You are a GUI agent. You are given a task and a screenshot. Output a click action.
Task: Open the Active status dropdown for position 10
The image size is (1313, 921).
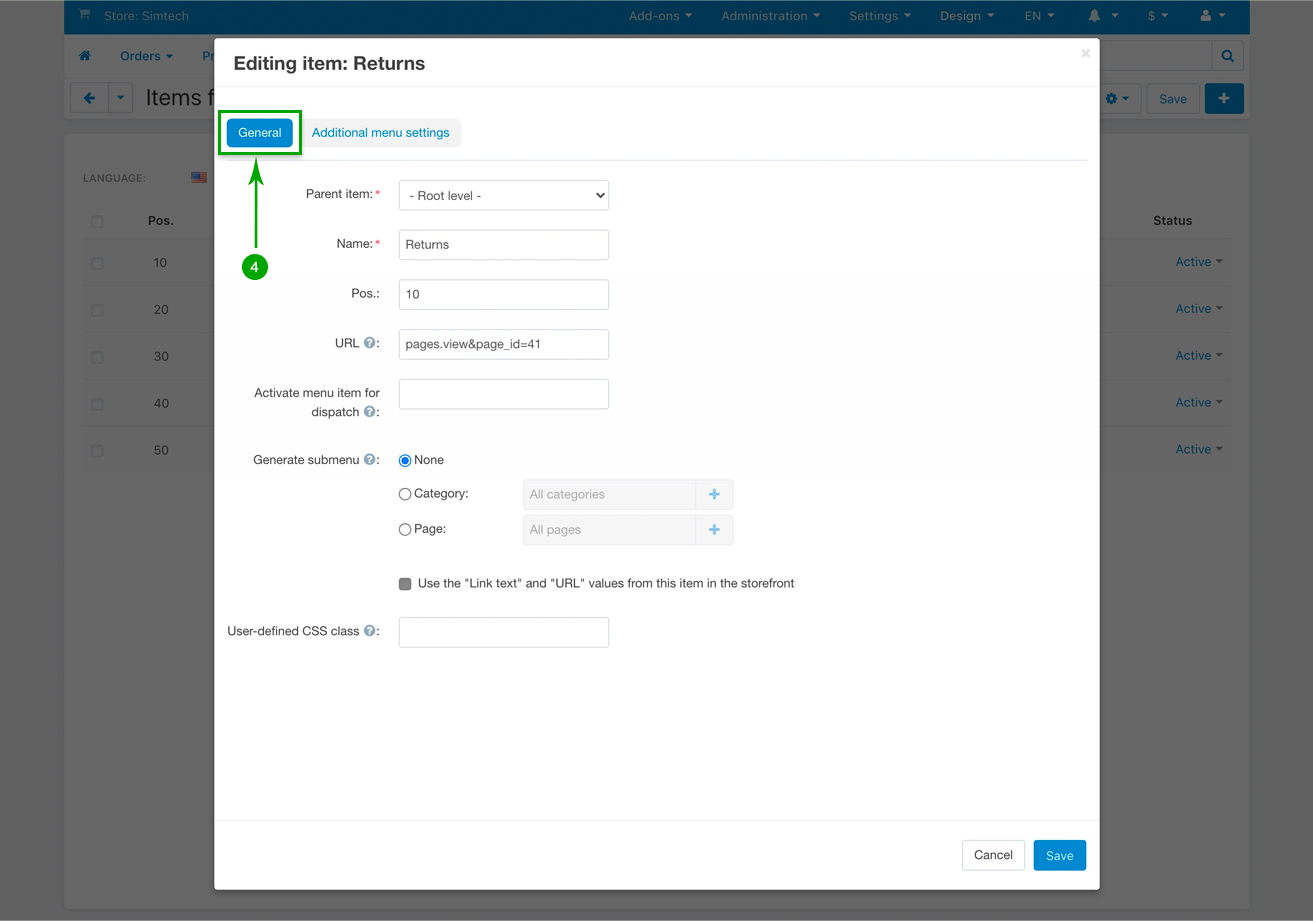click(1198, 262)
